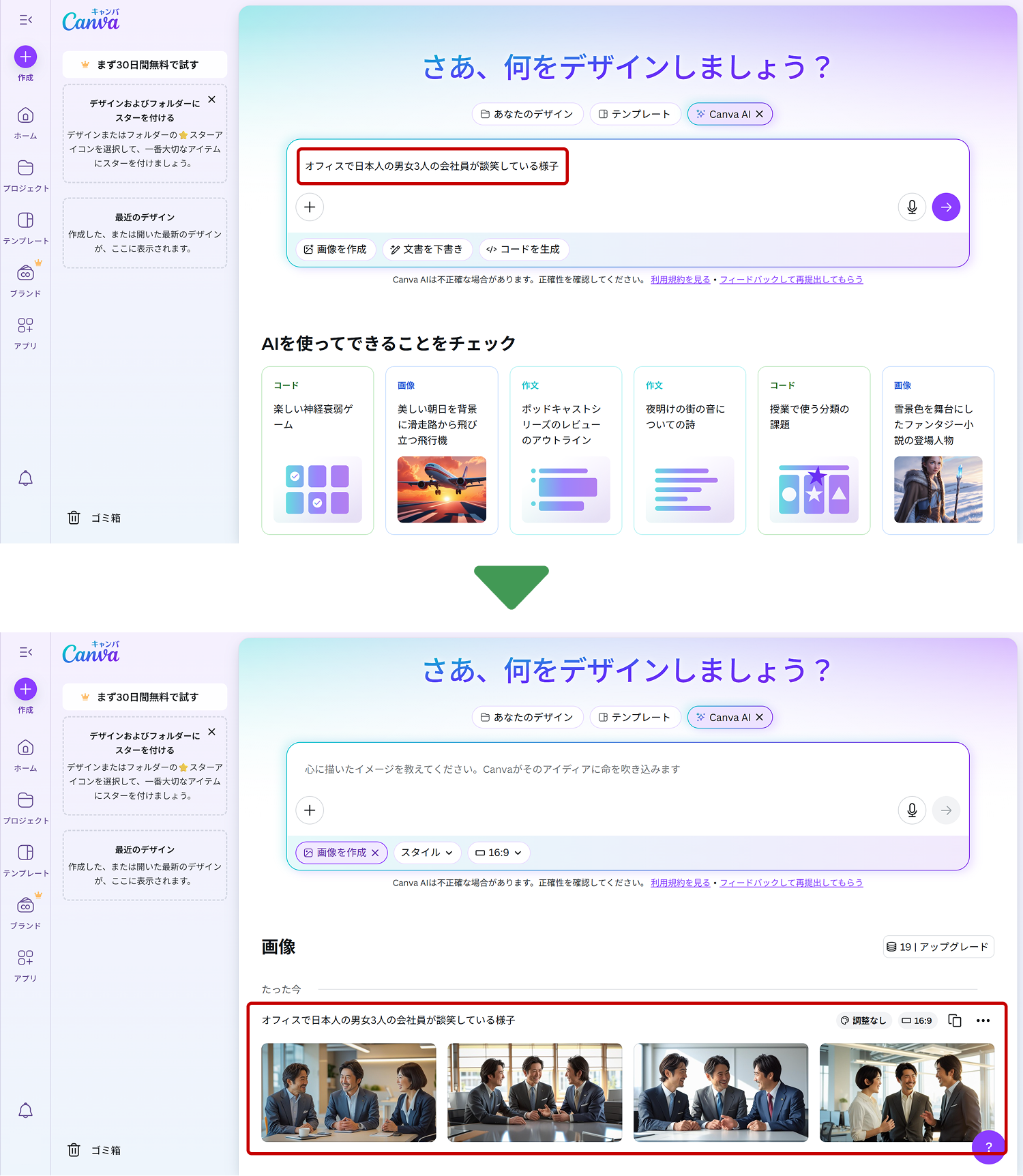This screenshot has width=1023, height=1176.
Task: Click the microphone icon beside the purple send arrow
Action: [x=912, y=207]
